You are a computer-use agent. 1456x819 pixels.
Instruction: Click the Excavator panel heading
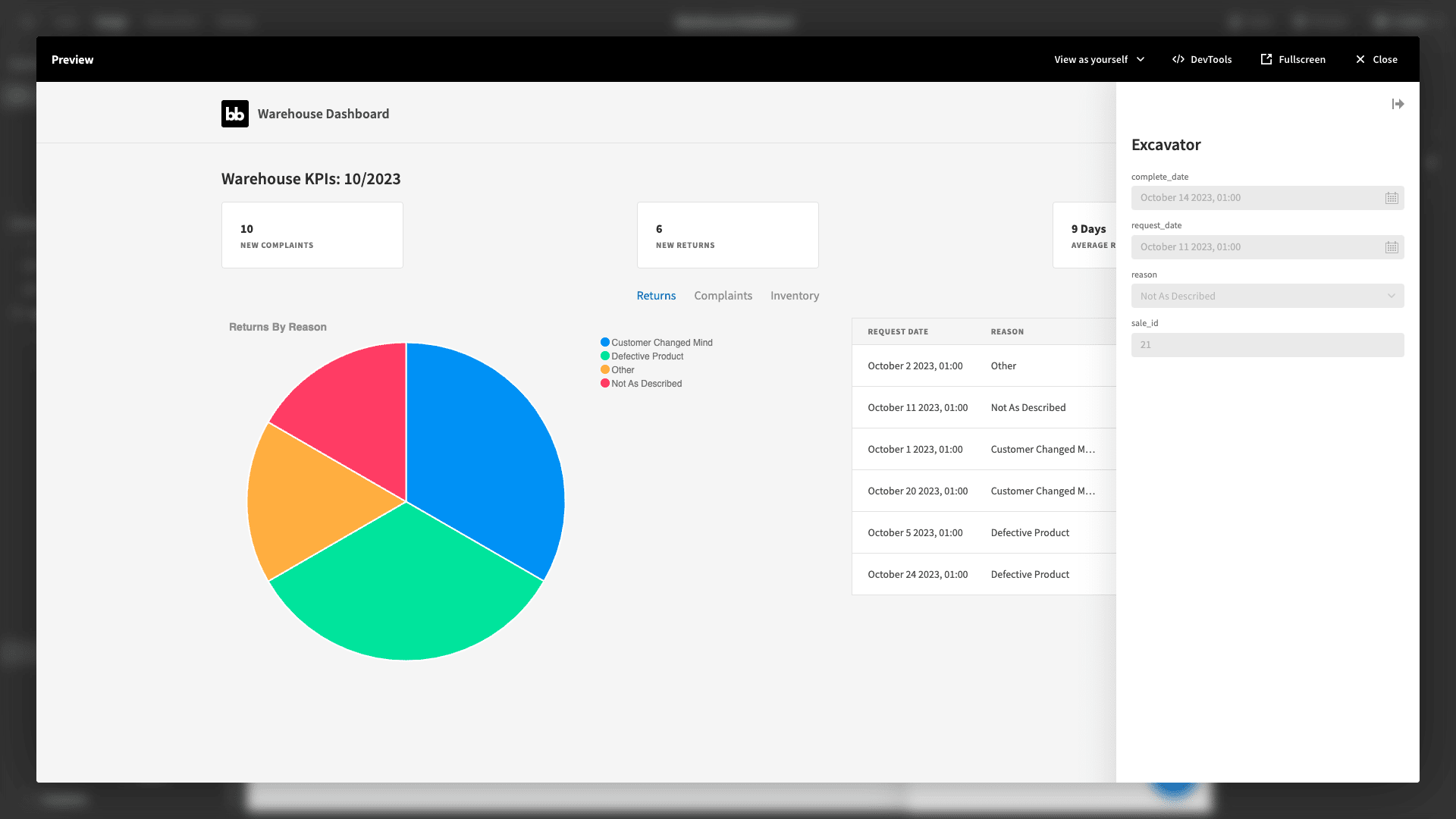1166,145
